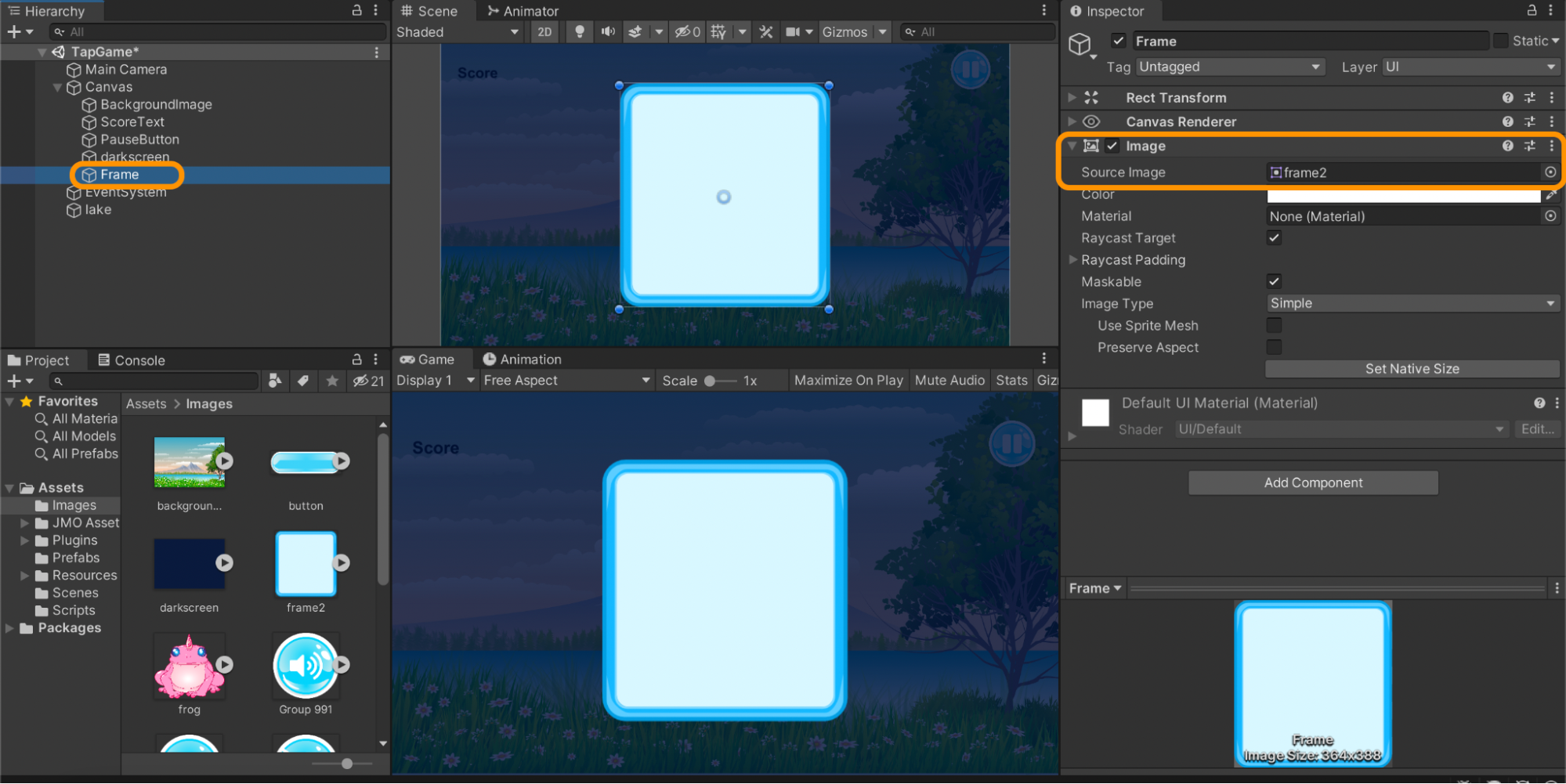Save project search star icon
Viewport: 1566px width, 784px height.
[x=332, y=381]
